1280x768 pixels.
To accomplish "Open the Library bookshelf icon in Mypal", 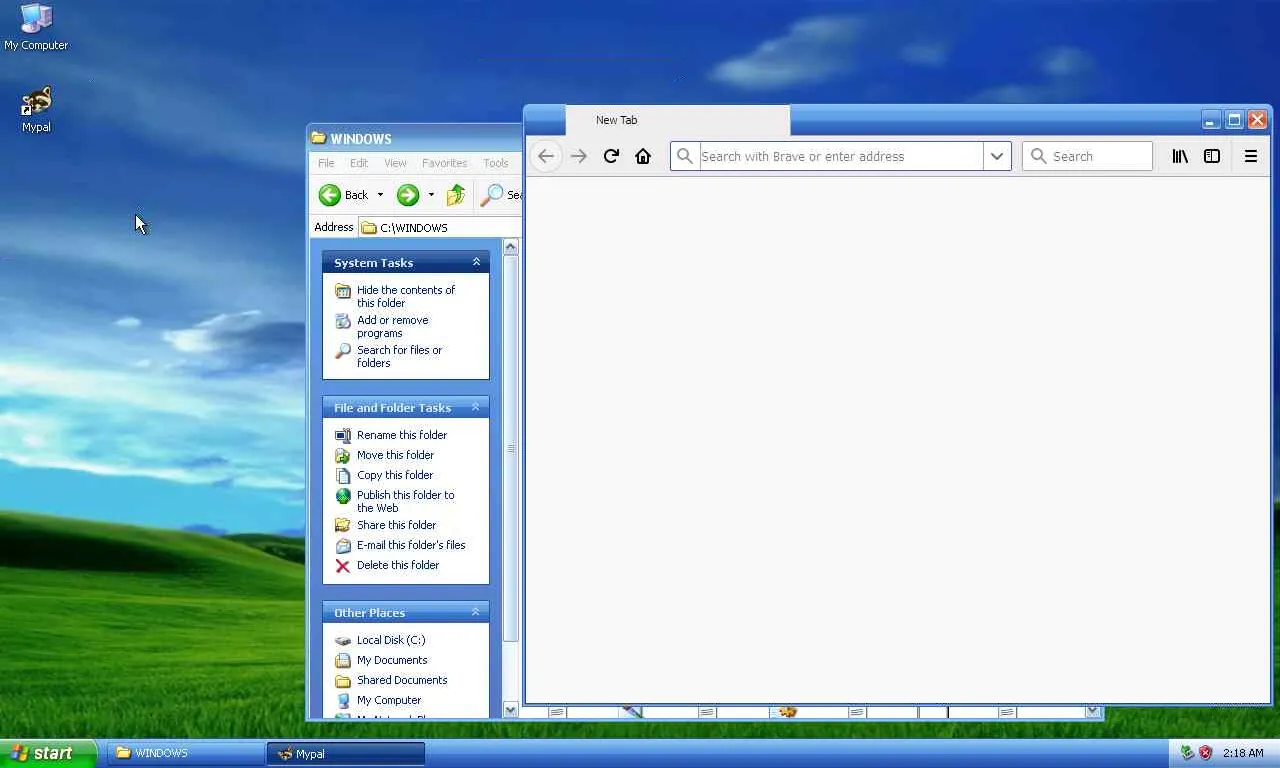I will tap(1180, 156).
